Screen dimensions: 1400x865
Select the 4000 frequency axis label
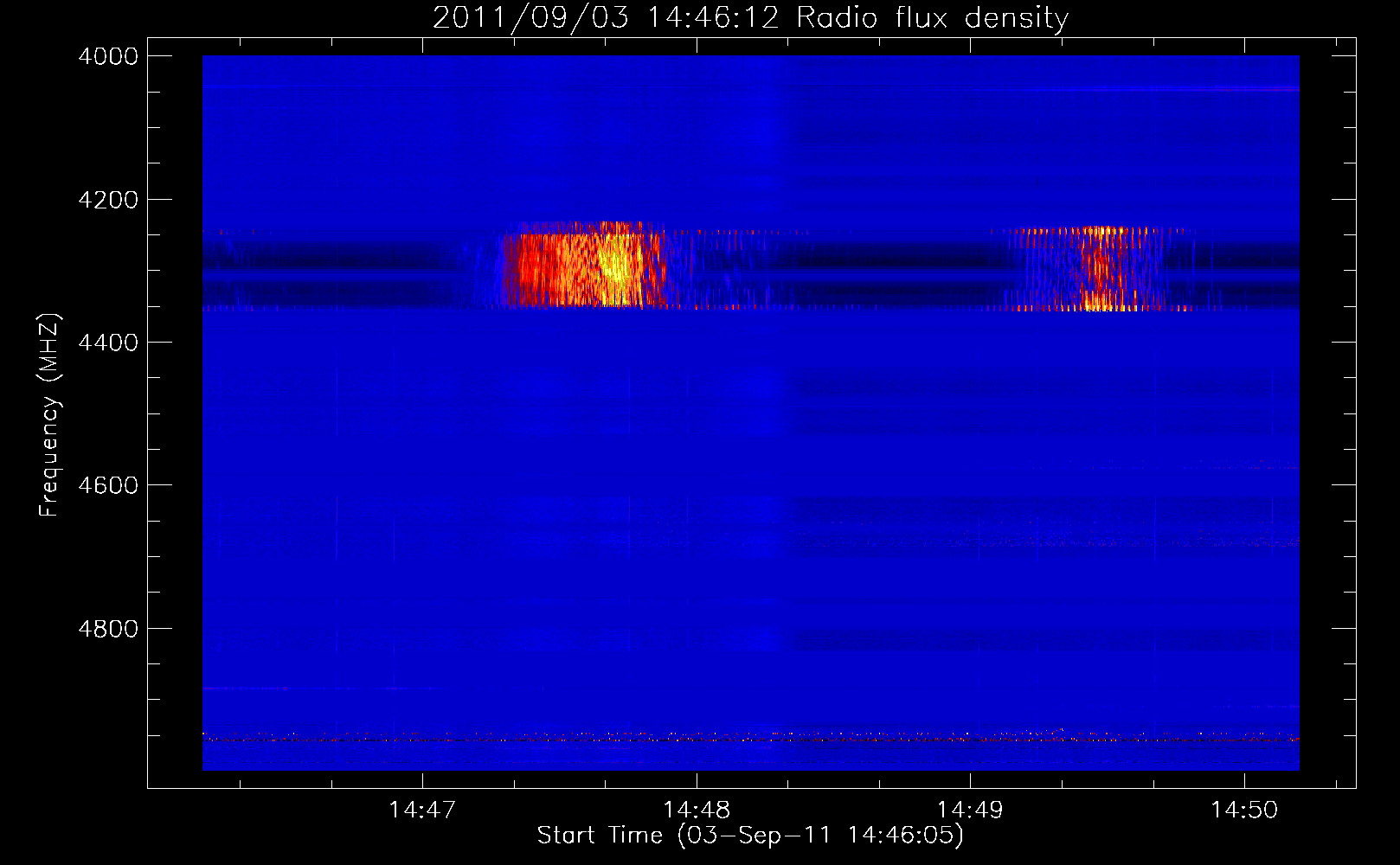[x=108, y=56]
